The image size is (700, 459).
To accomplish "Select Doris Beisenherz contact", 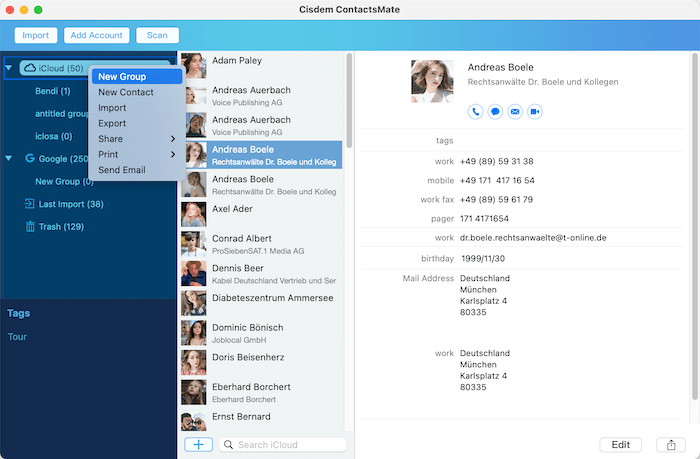I will pos(262,362).
